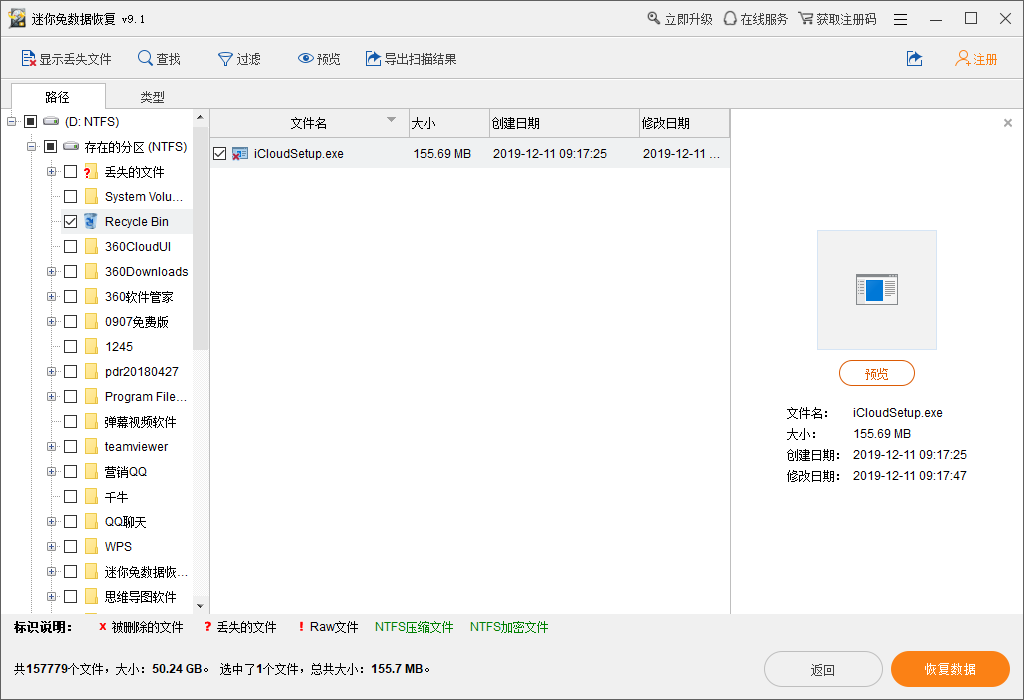This screenshot has height=700, width=1024.
Task: Switch to the 路径 (Path) tab
Action: (x=58, y=97)
